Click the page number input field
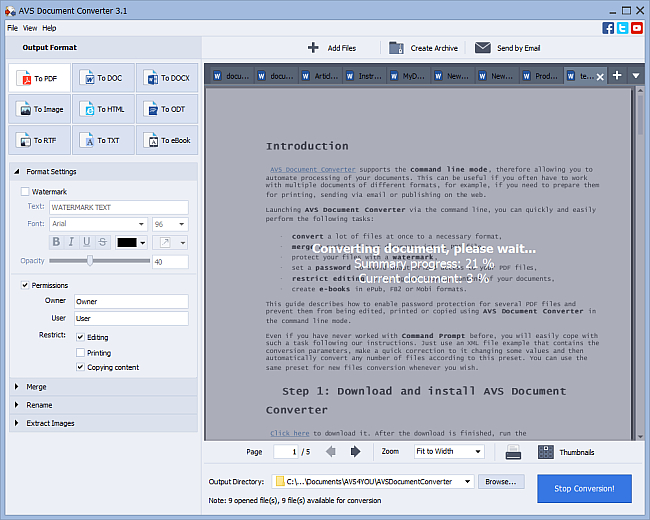 pyautogui.click(x=286, y=451)
